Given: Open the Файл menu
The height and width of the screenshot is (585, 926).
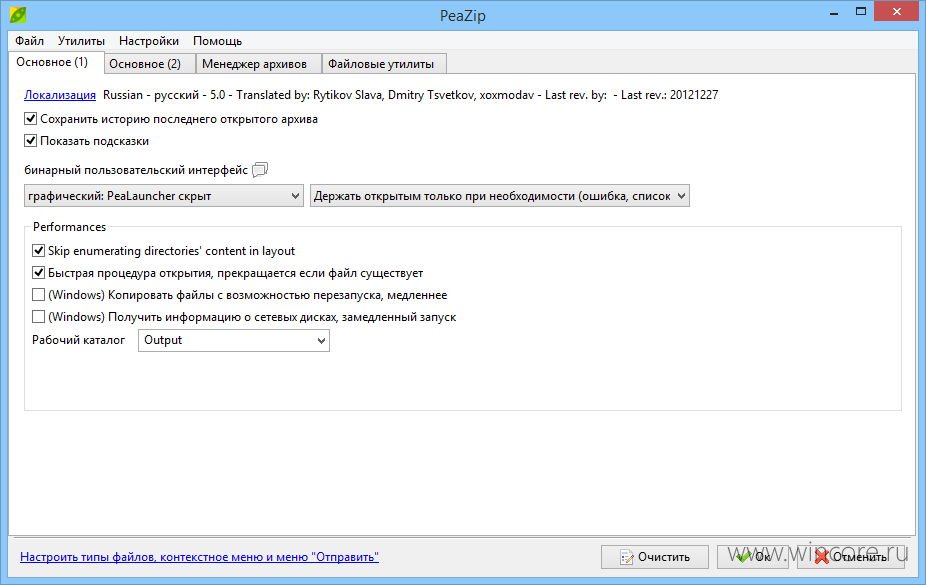Looking at the screenshot, I should pyautogui.click(x=30, y=41).
